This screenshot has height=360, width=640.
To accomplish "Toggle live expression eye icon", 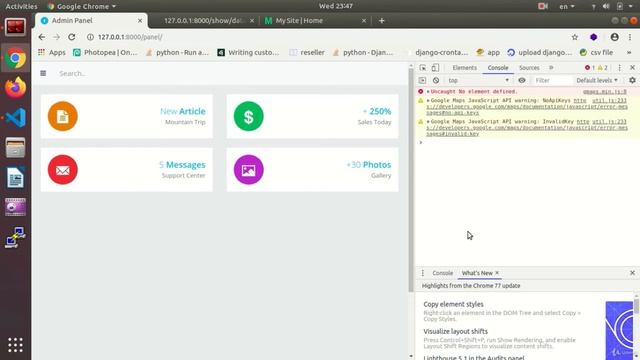I will pos(522,80).
